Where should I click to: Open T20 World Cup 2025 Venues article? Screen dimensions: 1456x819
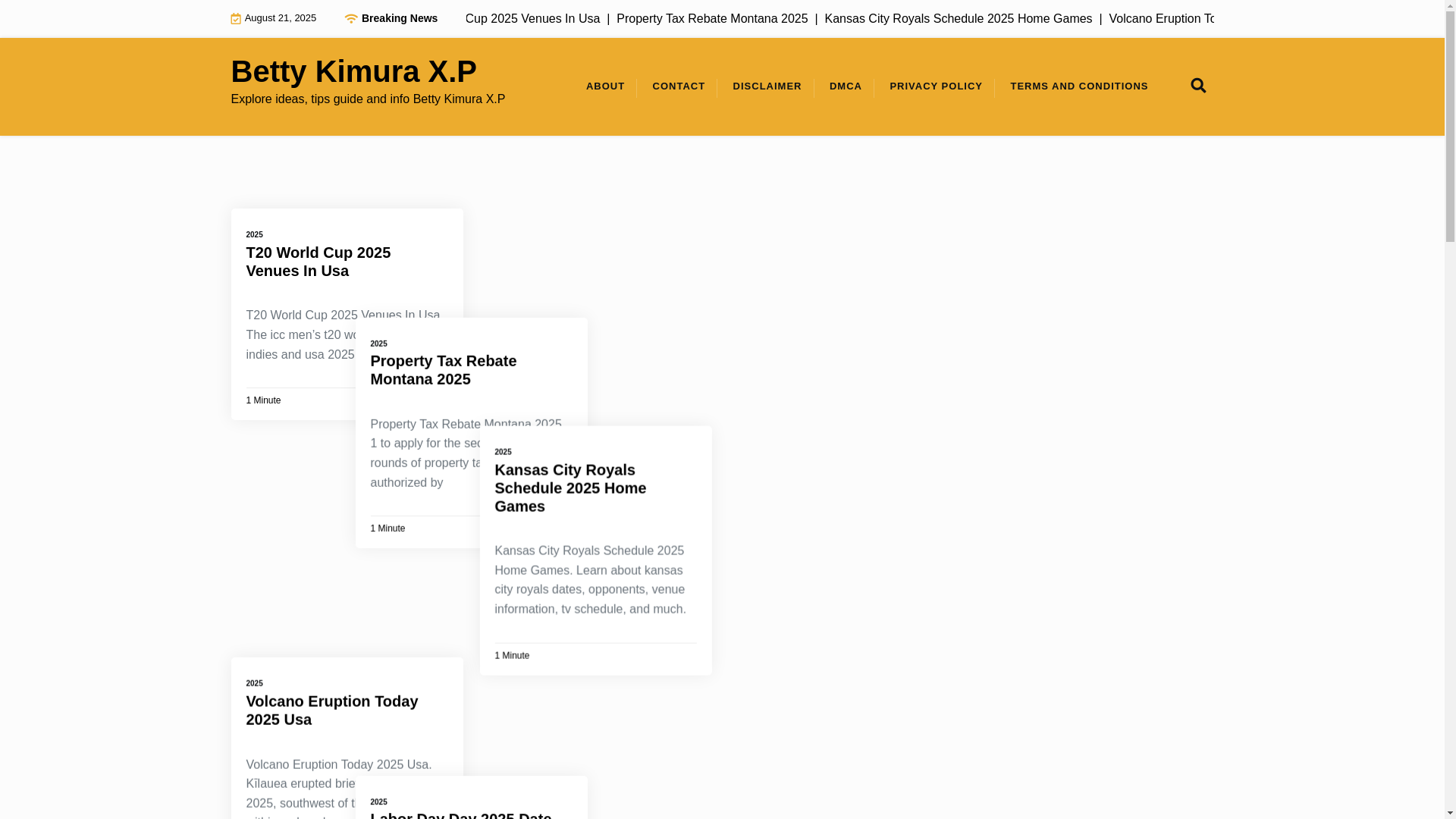(x=318, y=262)
